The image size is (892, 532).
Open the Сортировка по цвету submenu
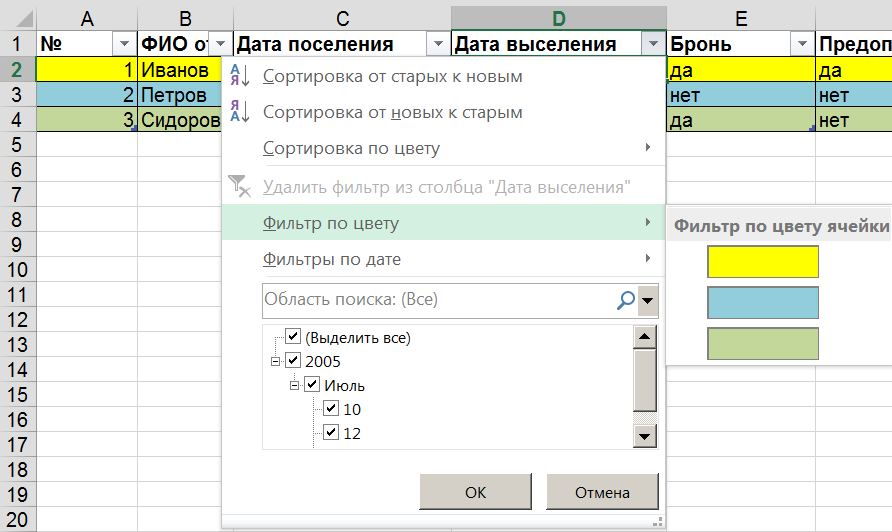[444, 148]
